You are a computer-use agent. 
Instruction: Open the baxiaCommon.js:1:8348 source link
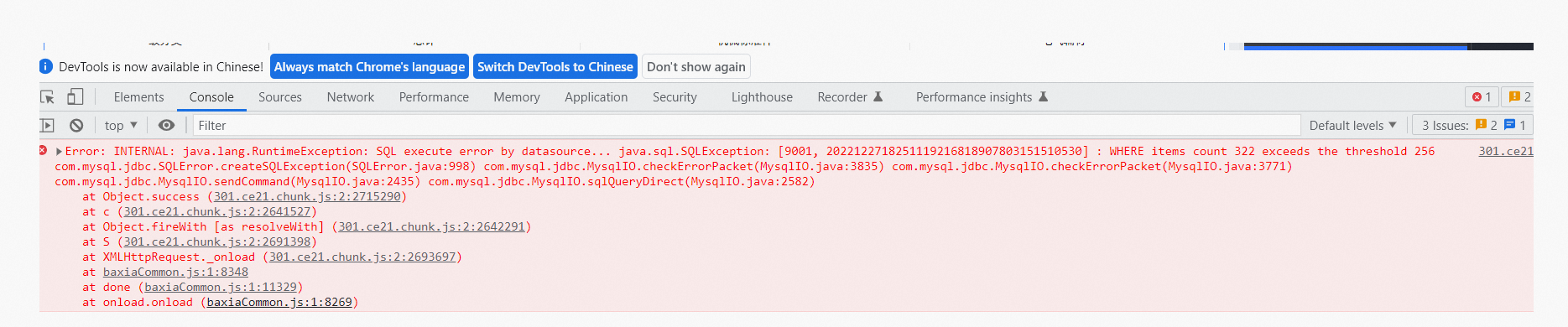pos(175,272)
